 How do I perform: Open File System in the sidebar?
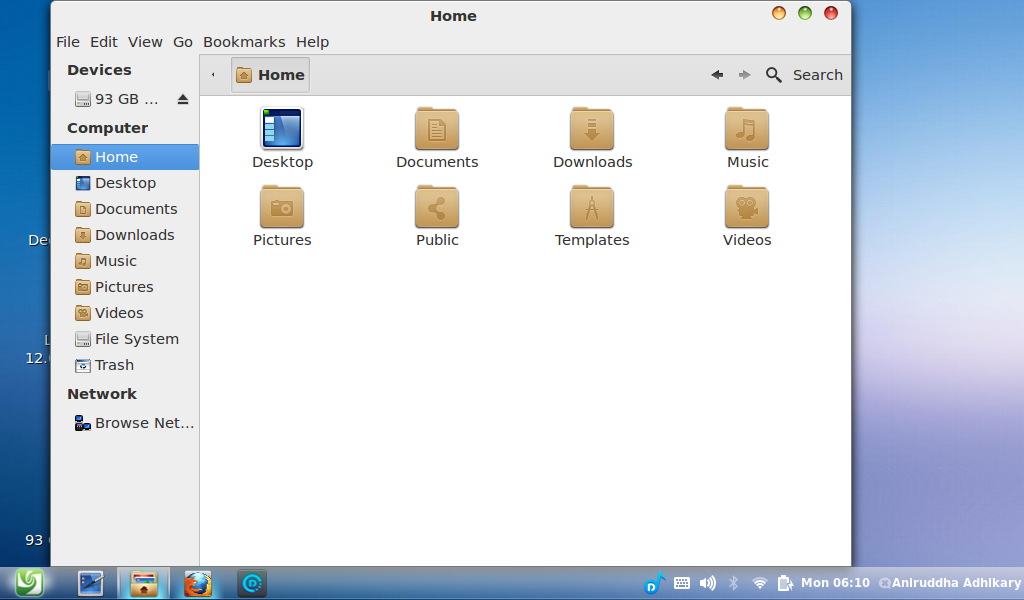[136, 339]
